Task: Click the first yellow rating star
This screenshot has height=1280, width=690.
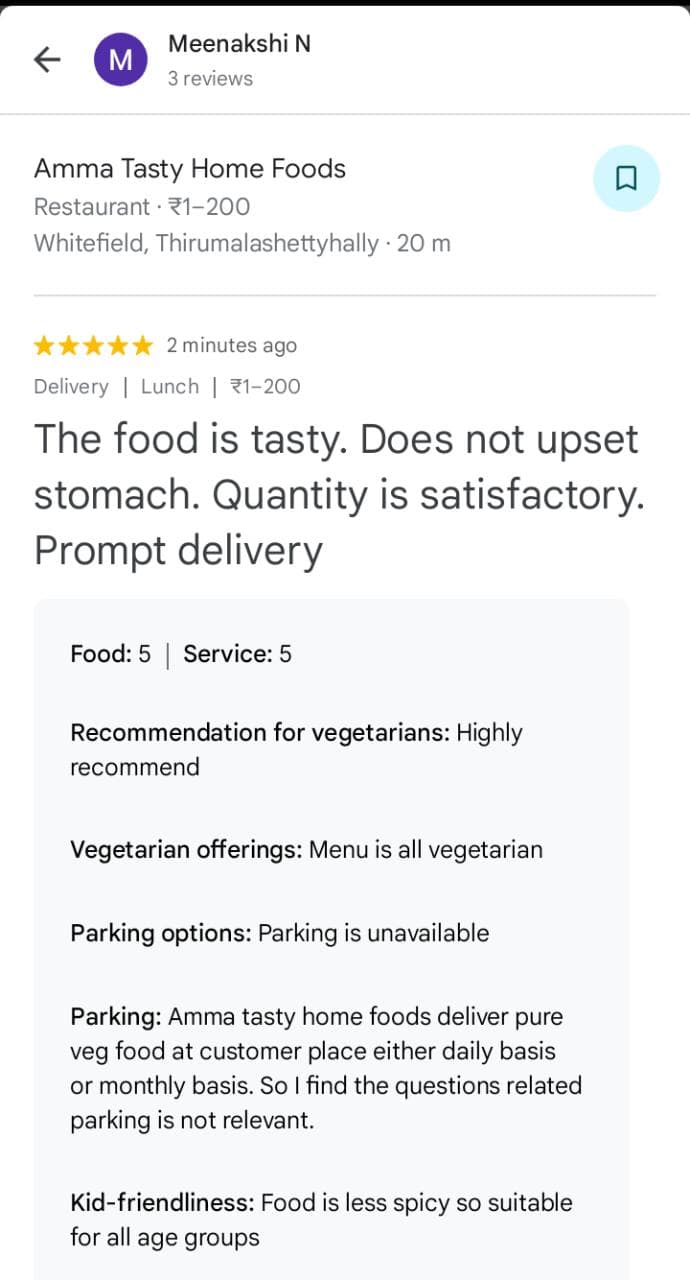Action: (44, 346)
